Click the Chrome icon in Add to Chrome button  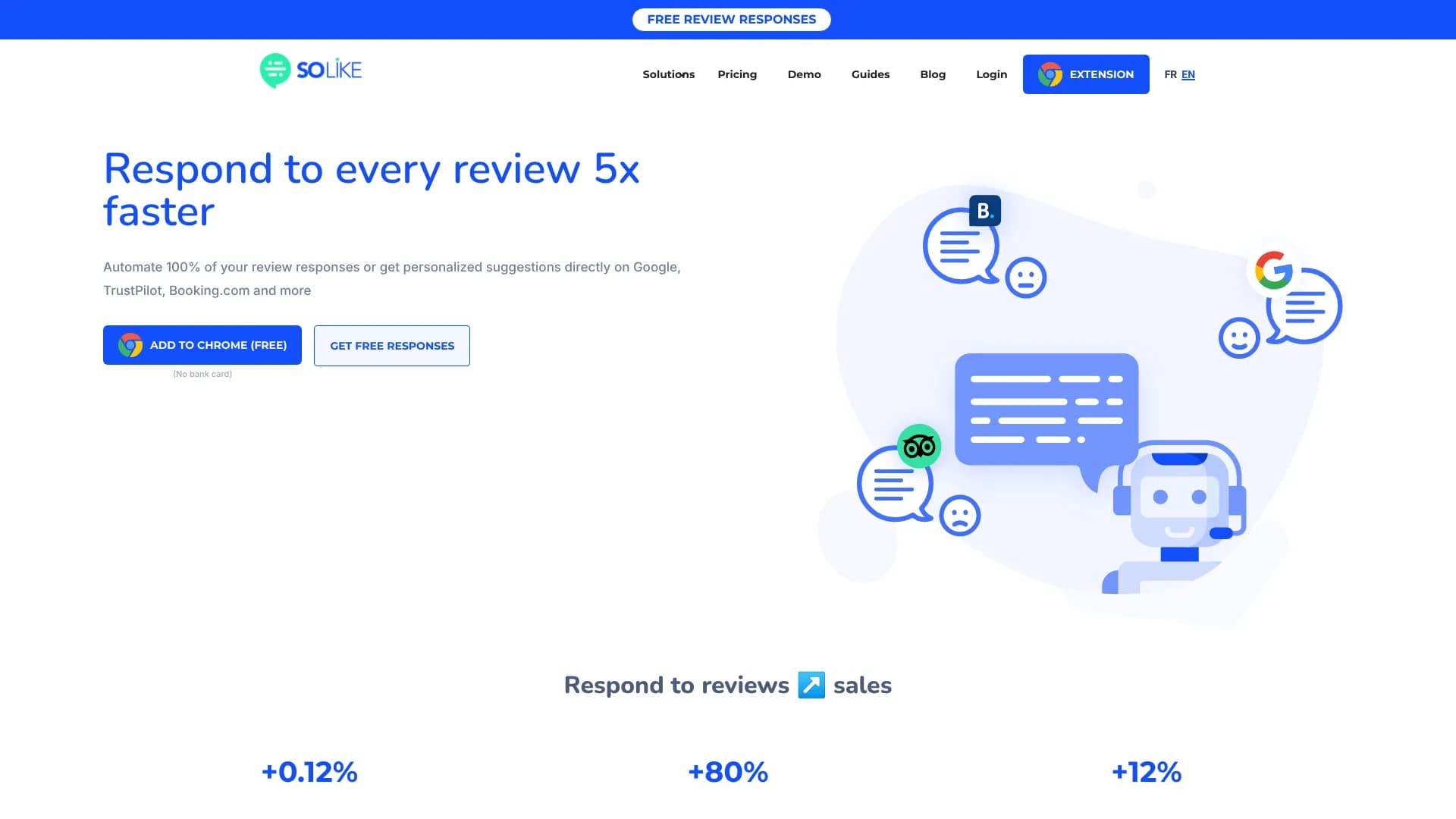130,345
